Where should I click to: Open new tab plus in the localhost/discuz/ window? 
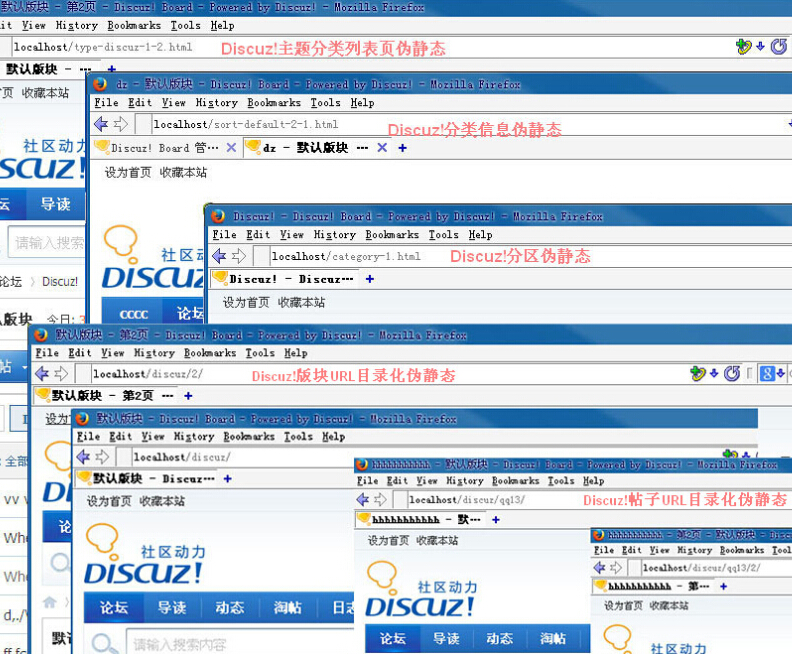(x=227, y=479)
